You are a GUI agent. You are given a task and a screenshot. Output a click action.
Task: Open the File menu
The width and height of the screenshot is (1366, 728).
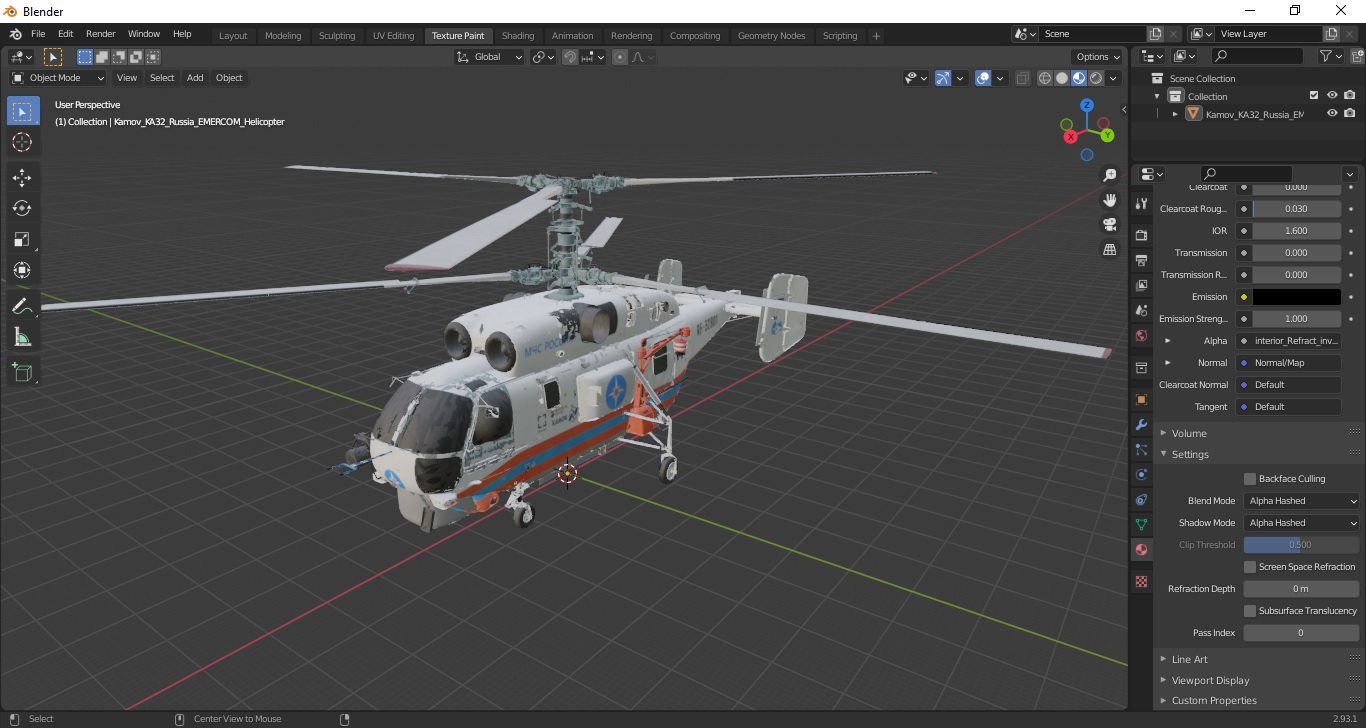pyautogui.click(x=38, y=34)
